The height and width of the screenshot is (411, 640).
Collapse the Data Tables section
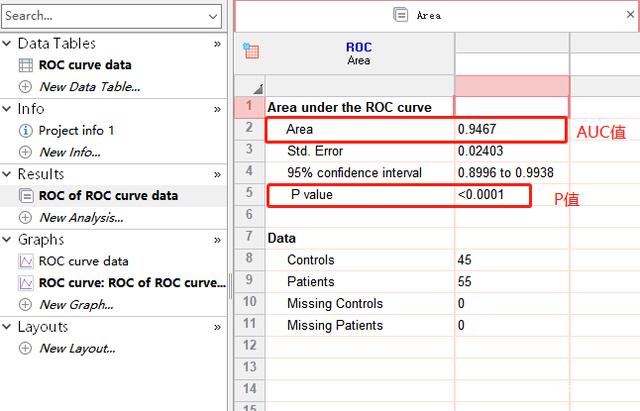[7, 43]
